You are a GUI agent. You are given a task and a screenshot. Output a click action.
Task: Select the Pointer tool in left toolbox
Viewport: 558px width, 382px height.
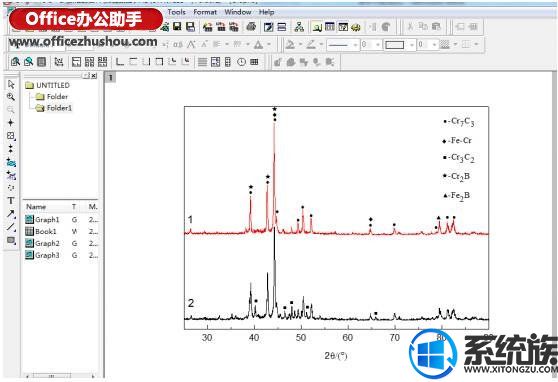tap(11, 84)
